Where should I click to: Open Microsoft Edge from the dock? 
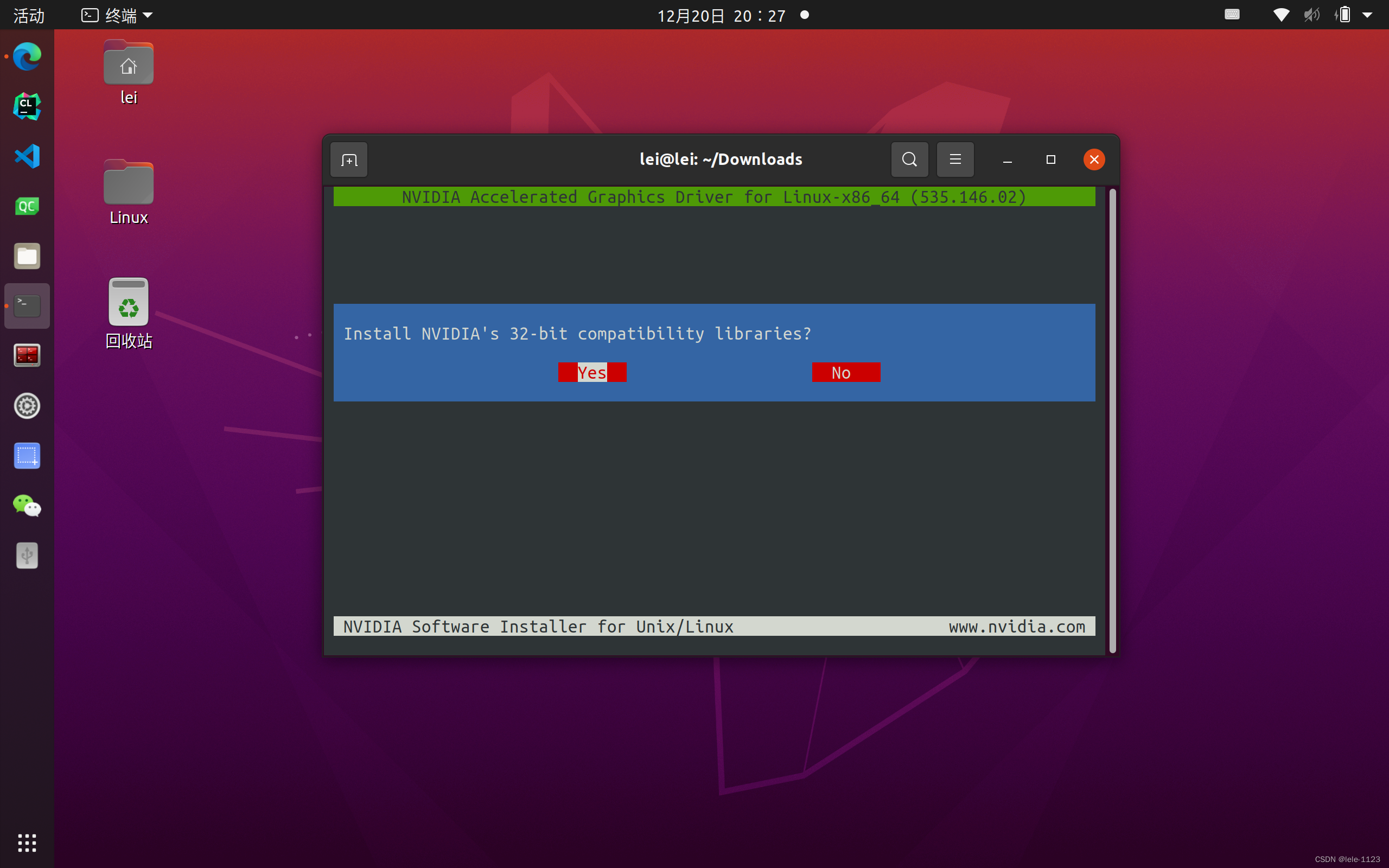pos(27,56)
